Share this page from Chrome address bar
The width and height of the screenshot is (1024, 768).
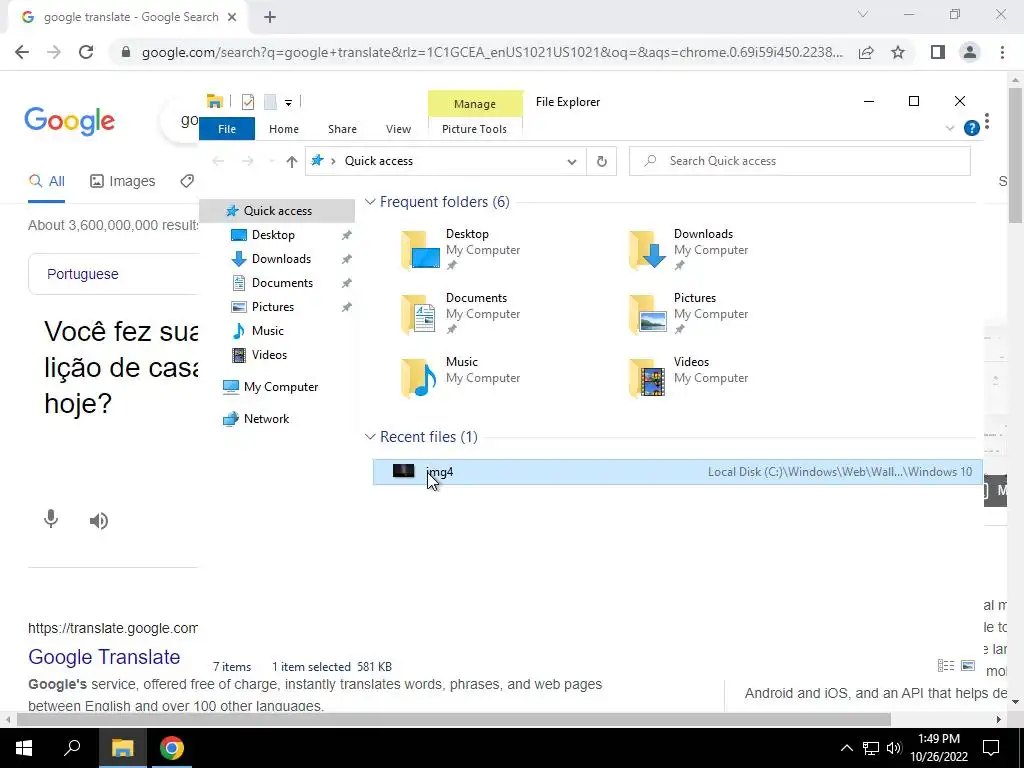coord(866,52)
